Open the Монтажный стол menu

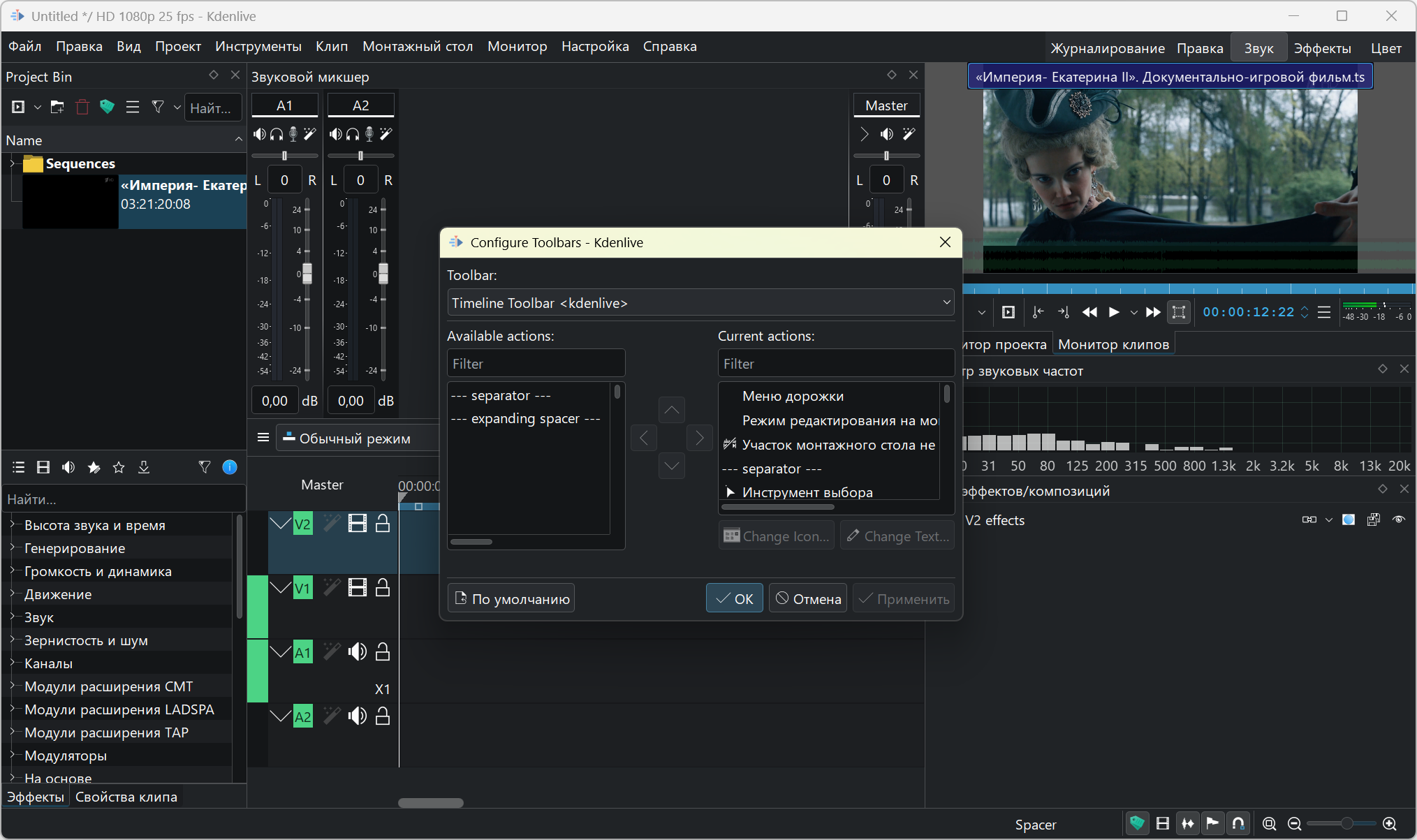point(417,47)
